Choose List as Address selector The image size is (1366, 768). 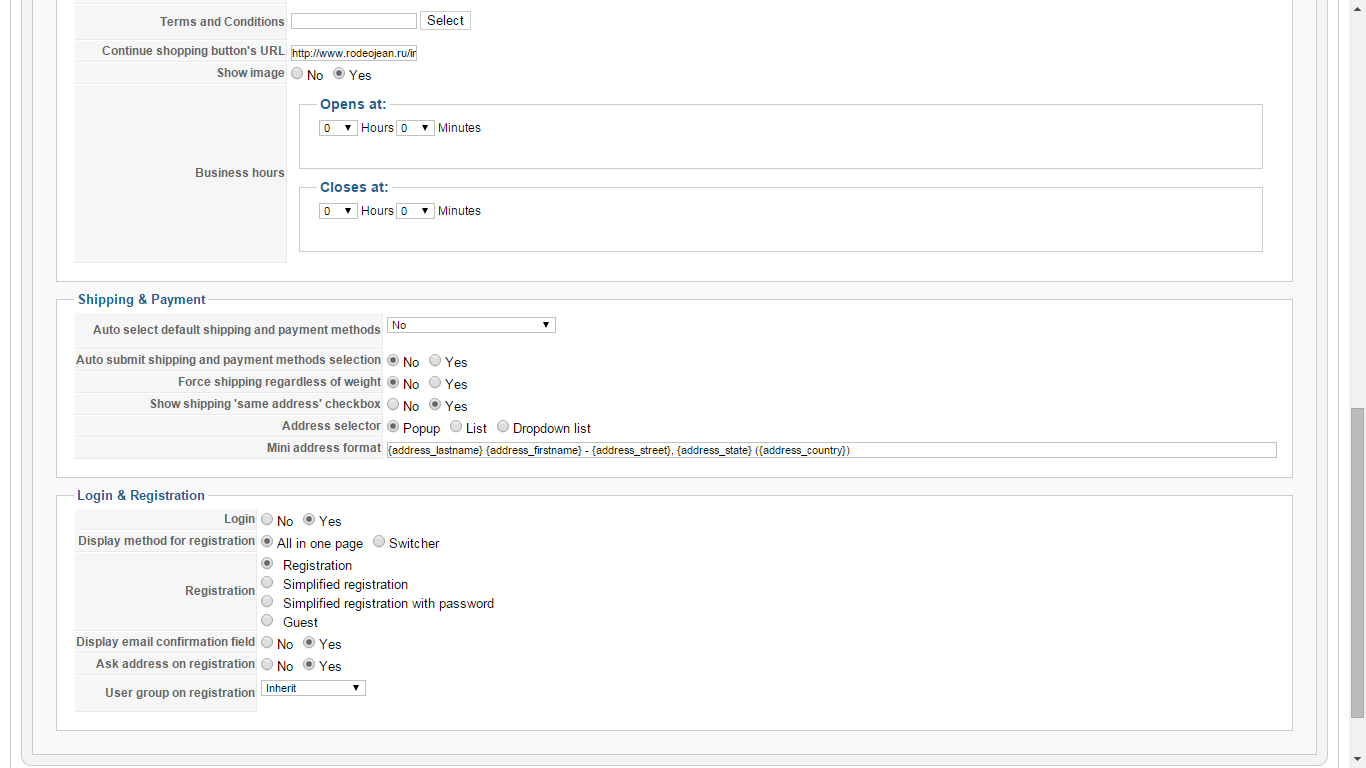pyautogui.click(x=456, y=427)
